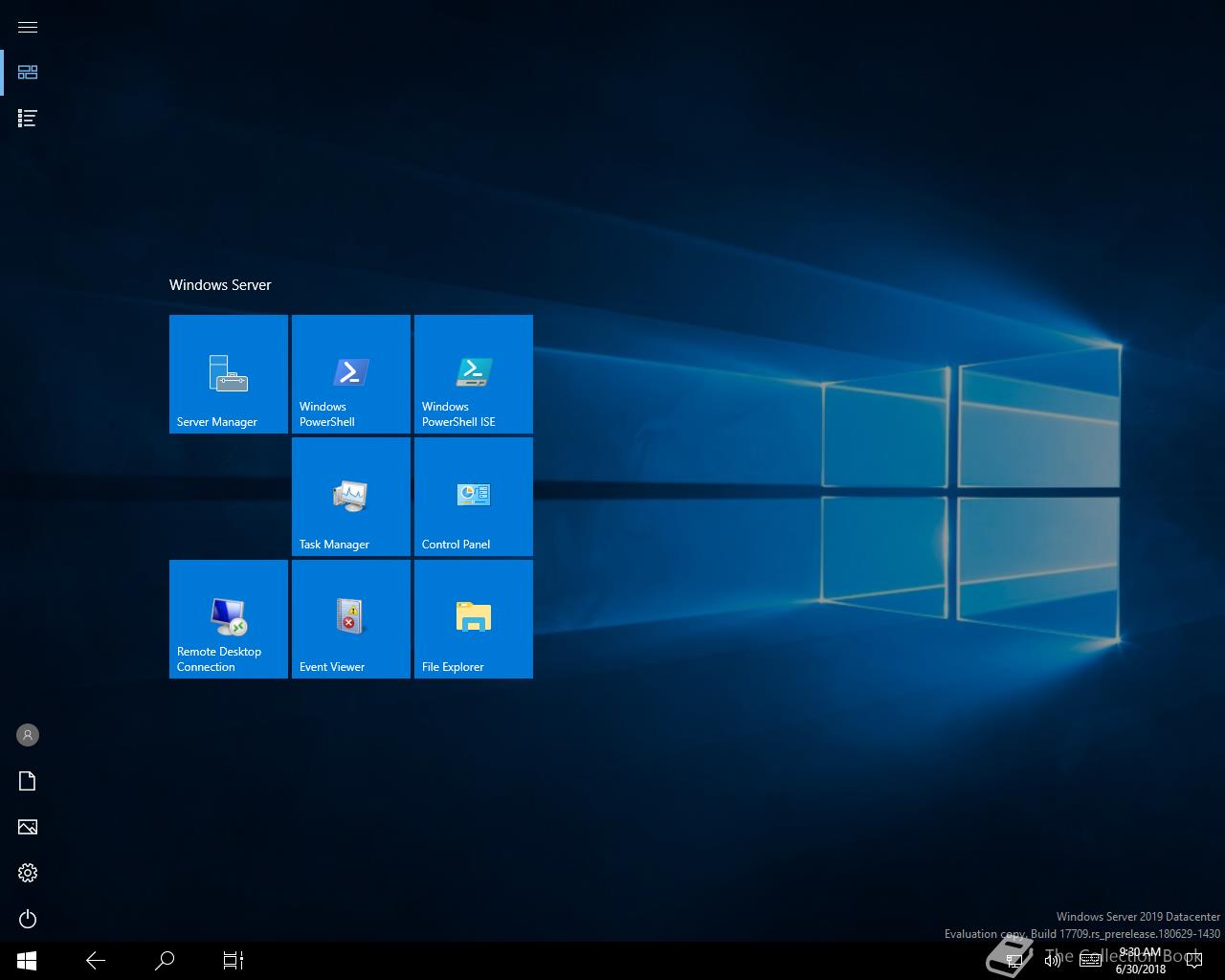The width and height of the screenshot is (1225, 980).
Task: Open the Power options button
Action: coord(28,919)
